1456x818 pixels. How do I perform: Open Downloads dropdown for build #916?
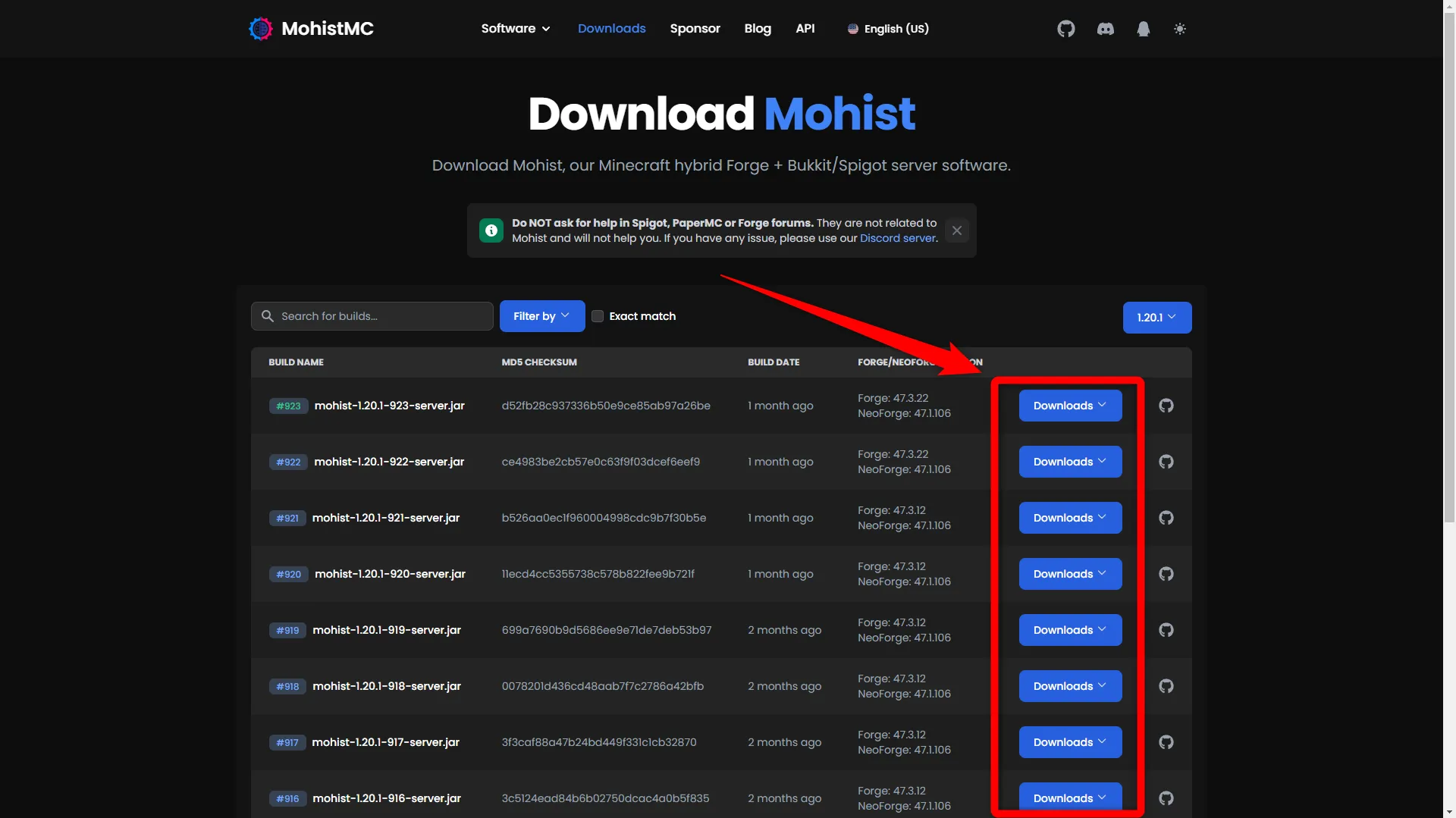[x=1070, y=798]
